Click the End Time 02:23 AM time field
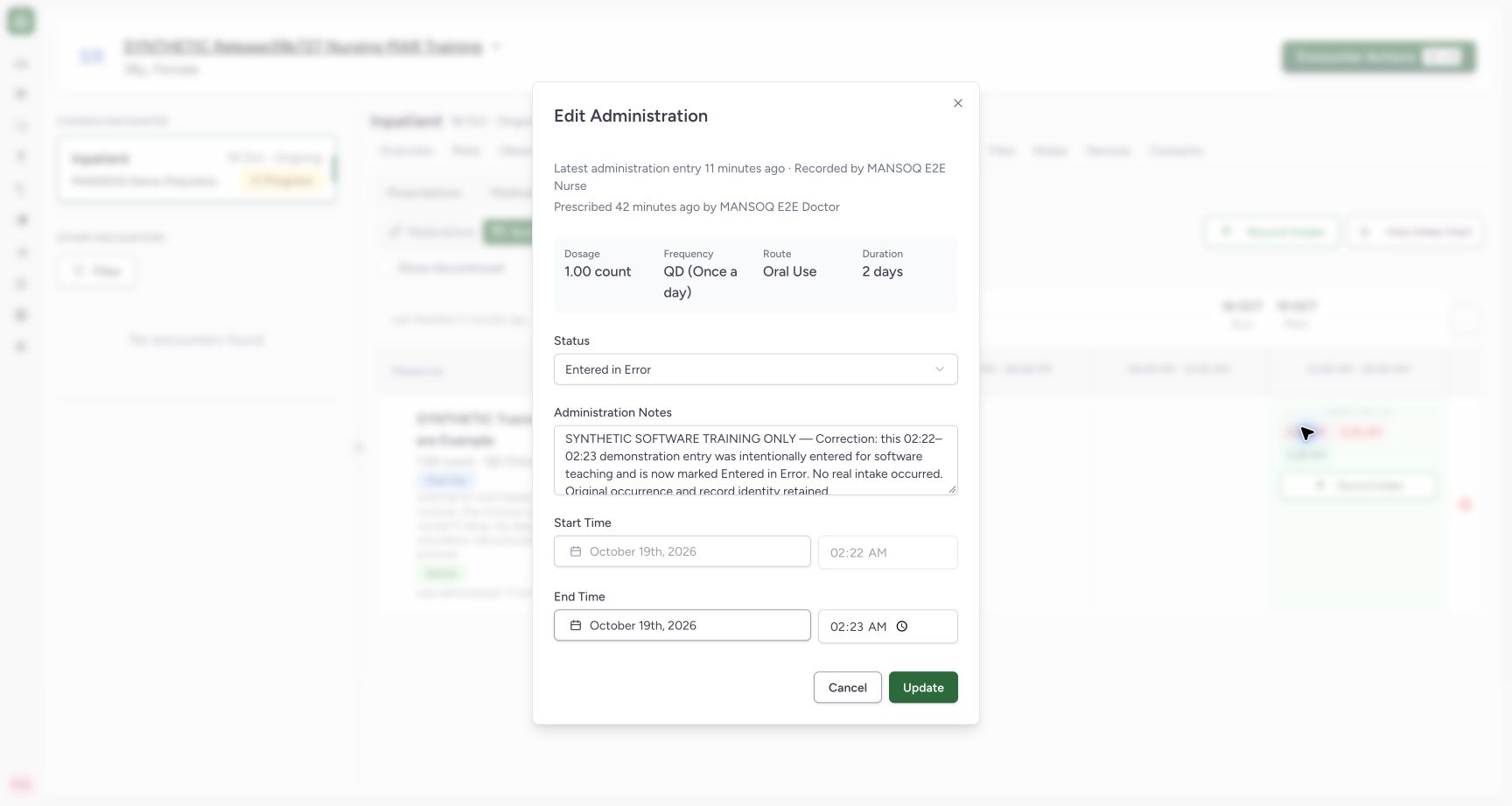The height and width of the screenshot is (806, 1512). tap(887, 627)
